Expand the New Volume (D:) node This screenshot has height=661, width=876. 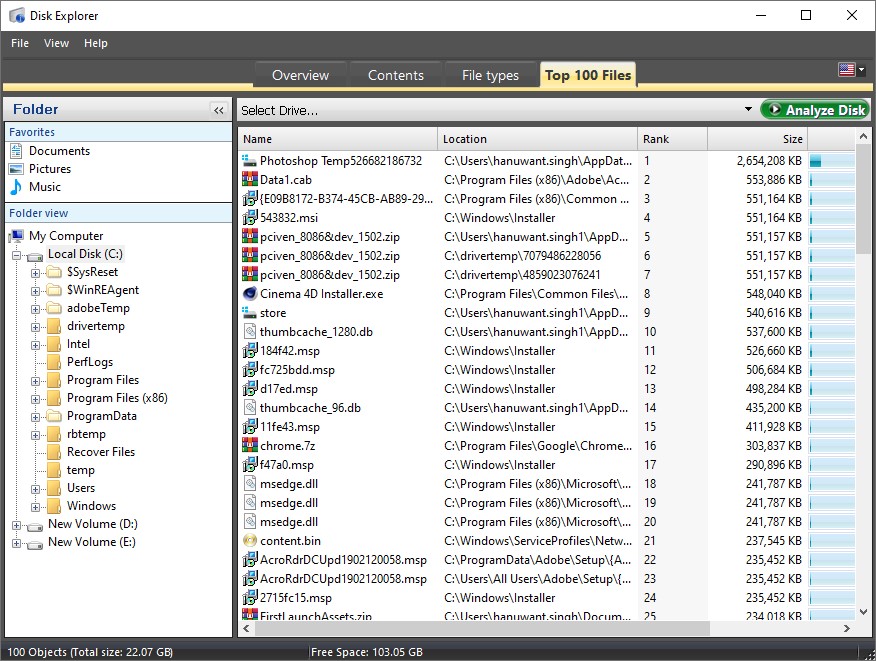coord(17,523)
